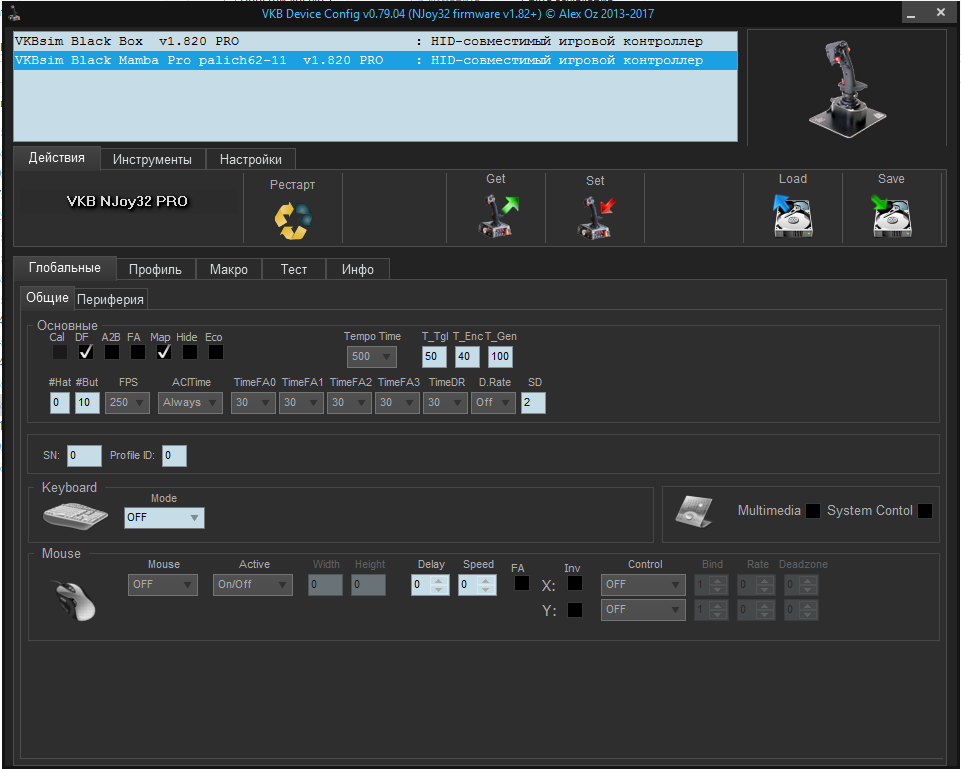961x769 pixels.
Task: Open the TimeFA1 dropdown
Action: pyautogui.click(x=301, y=403)
